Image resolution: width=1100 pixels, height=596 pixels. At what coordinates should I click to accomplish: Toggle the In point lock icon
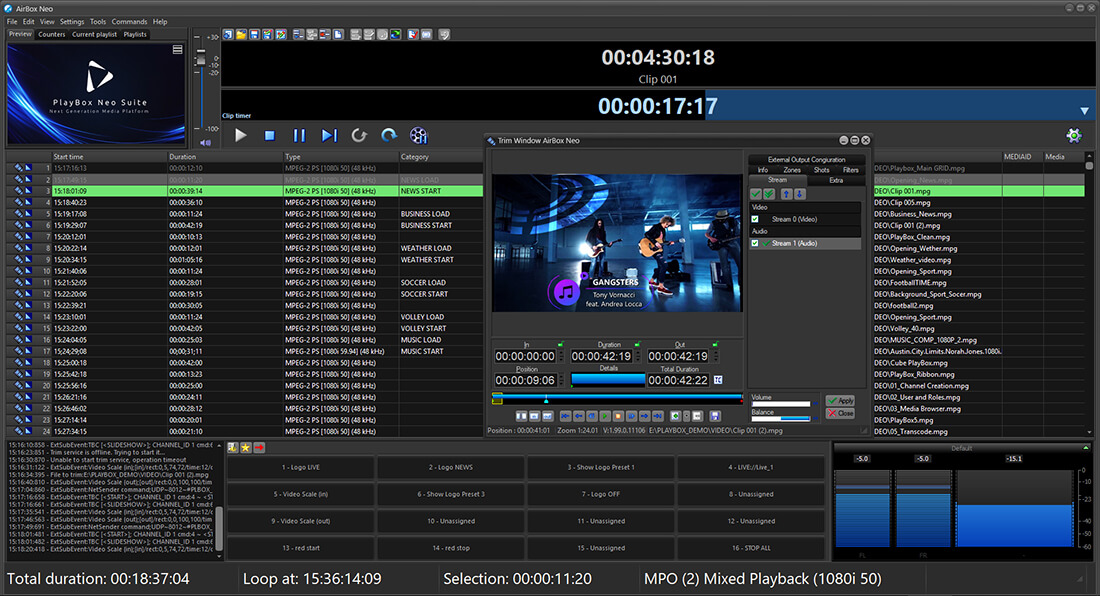[x=561, y=344]
